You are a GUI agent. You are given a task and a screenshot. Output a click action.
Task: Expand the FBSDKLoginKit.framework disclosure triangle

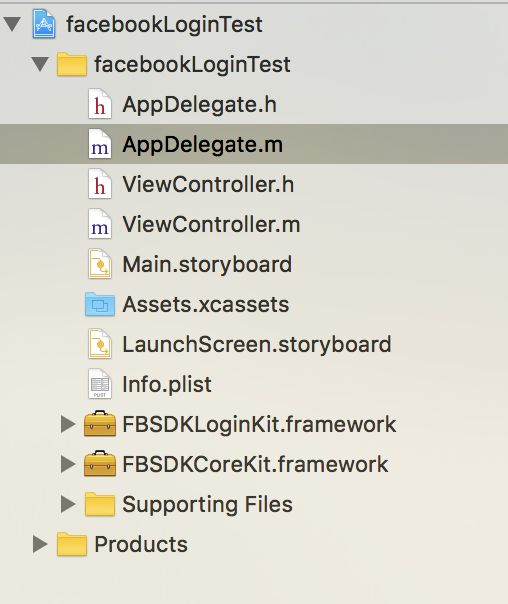pos(68,424)
